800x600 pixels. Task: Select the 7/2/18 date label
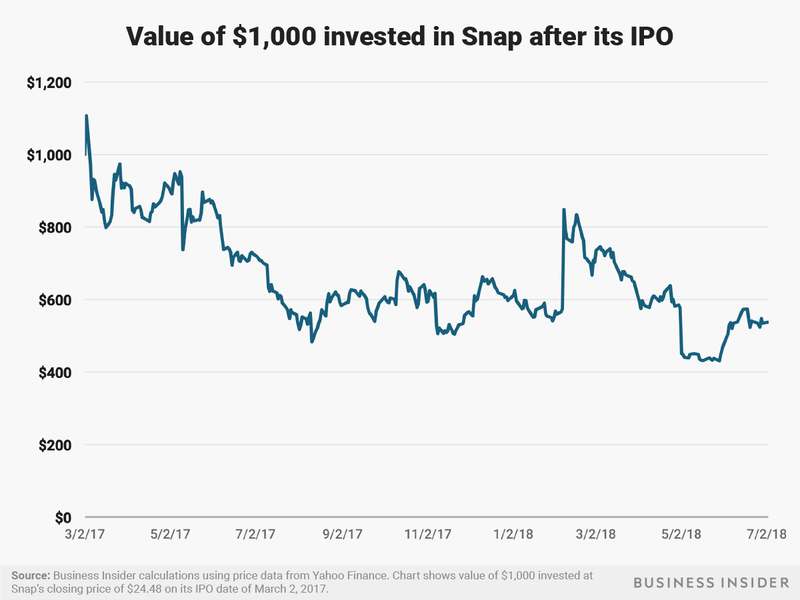pyautogui.click(x=767, y=534)
